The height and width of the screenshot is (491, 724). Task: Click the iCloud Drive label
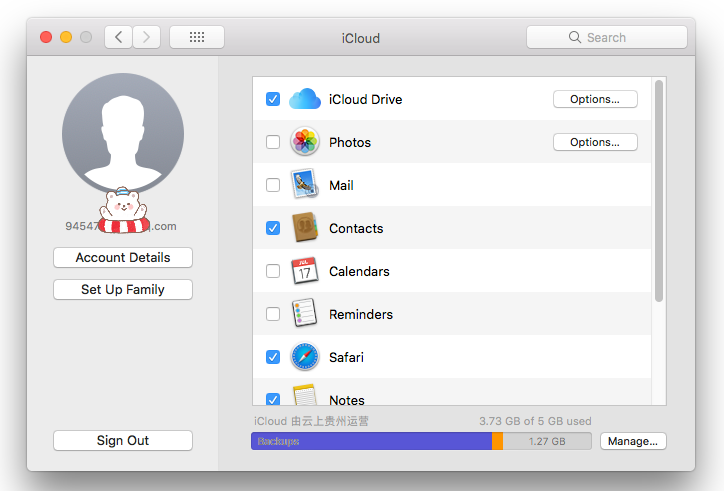click(x=365, y=99)
